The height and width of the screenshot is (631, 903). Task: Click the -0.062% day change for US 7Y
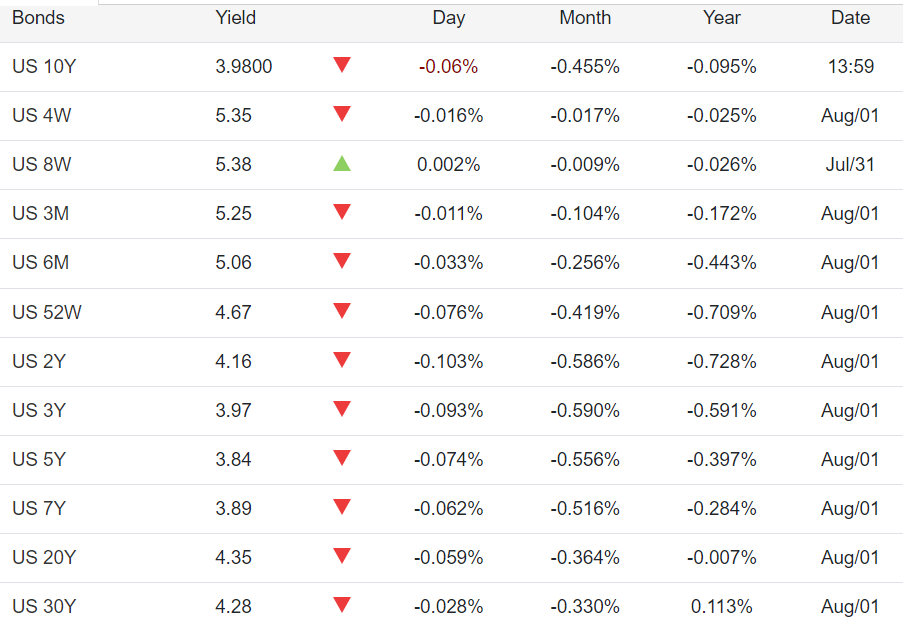click(x=448, y=508)
